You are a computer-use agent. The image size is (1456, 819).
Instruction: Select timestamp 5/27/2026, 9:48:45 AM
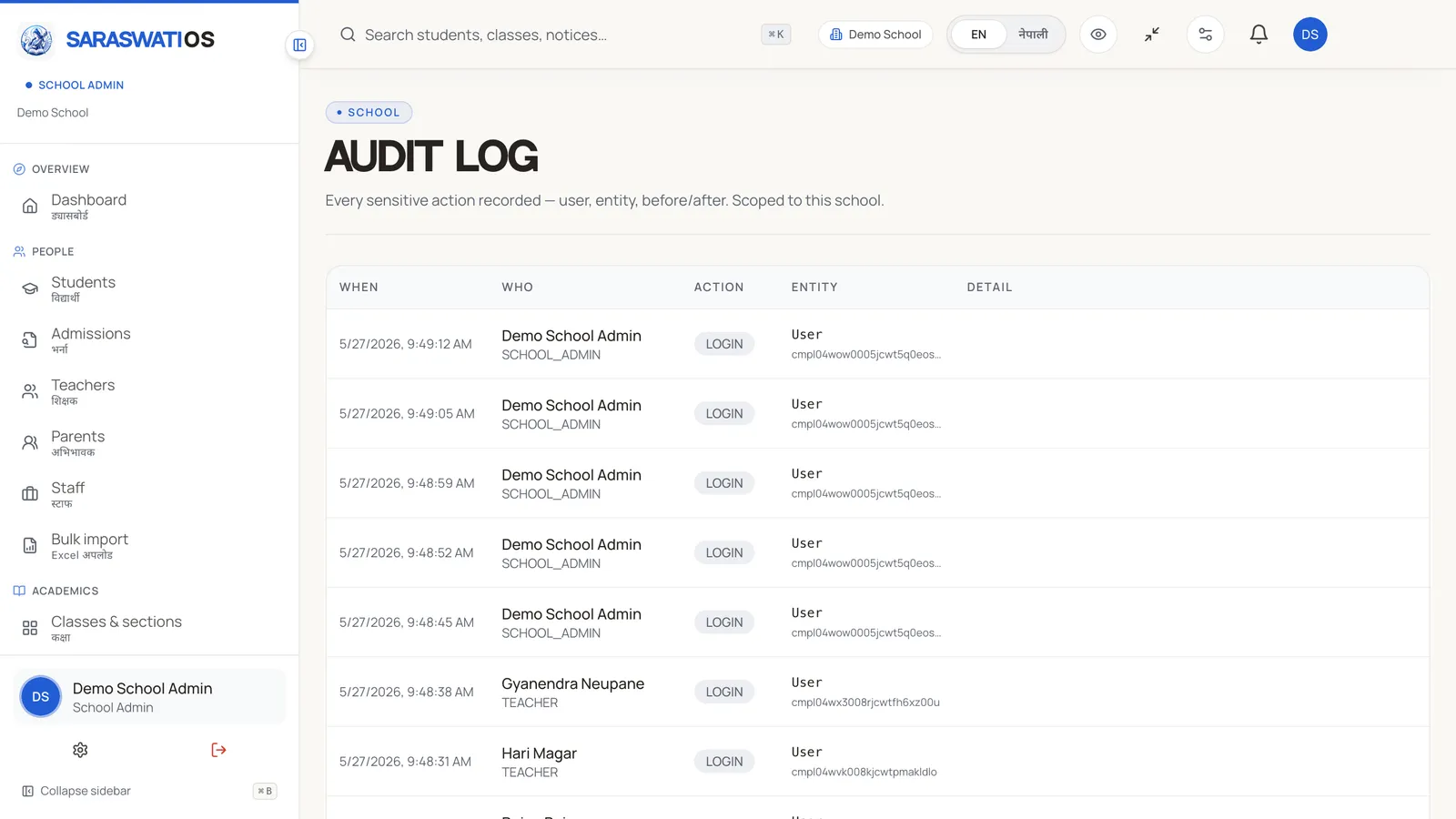click(x=407, y=622)
